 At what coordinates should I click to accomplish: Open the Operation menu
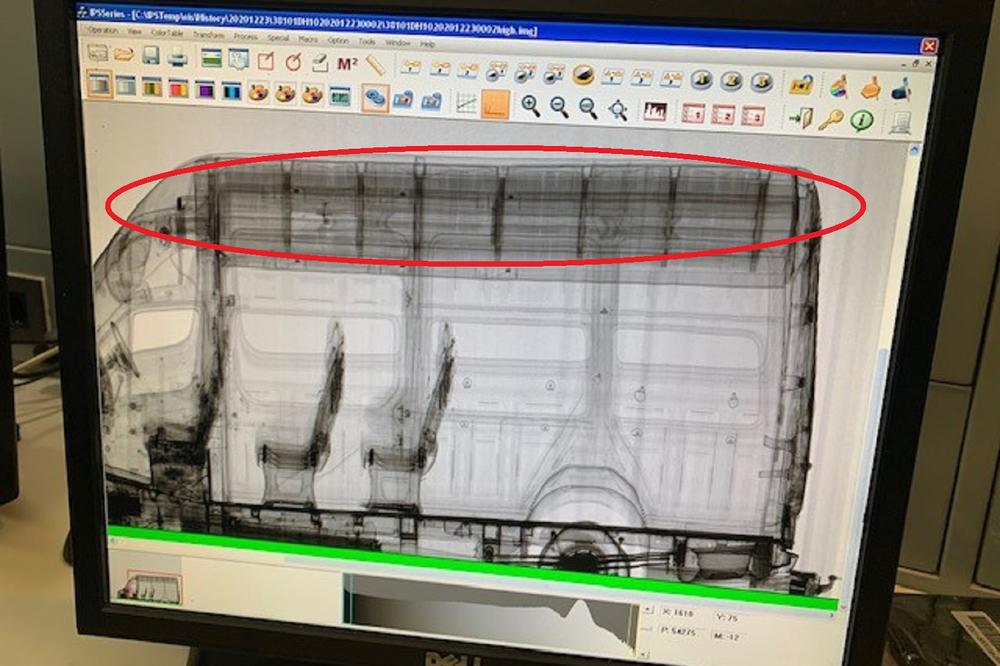point(103,31)
